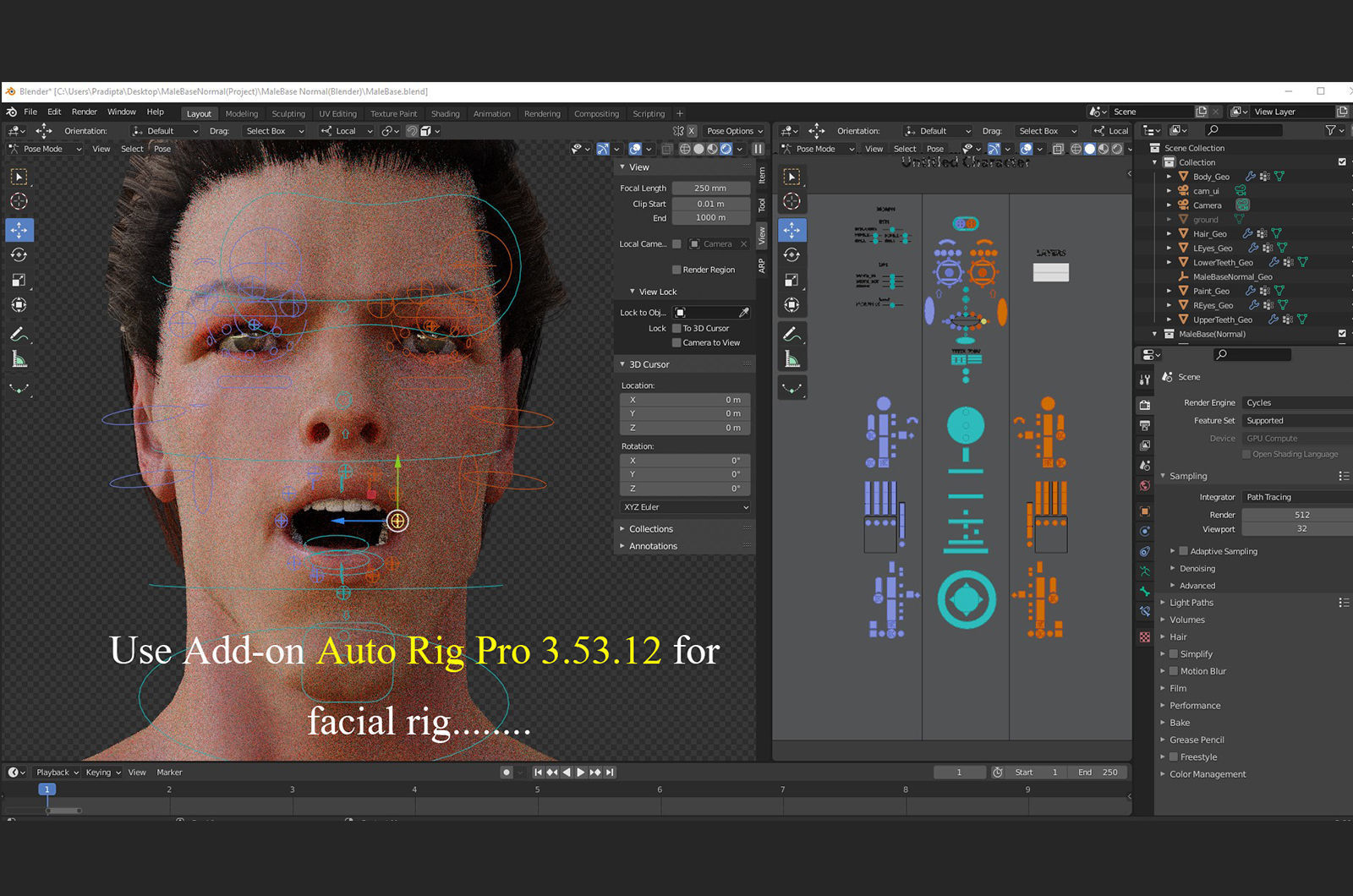
Task: Adjust the Viewport samples 32 field
Action: [1296, 529]
